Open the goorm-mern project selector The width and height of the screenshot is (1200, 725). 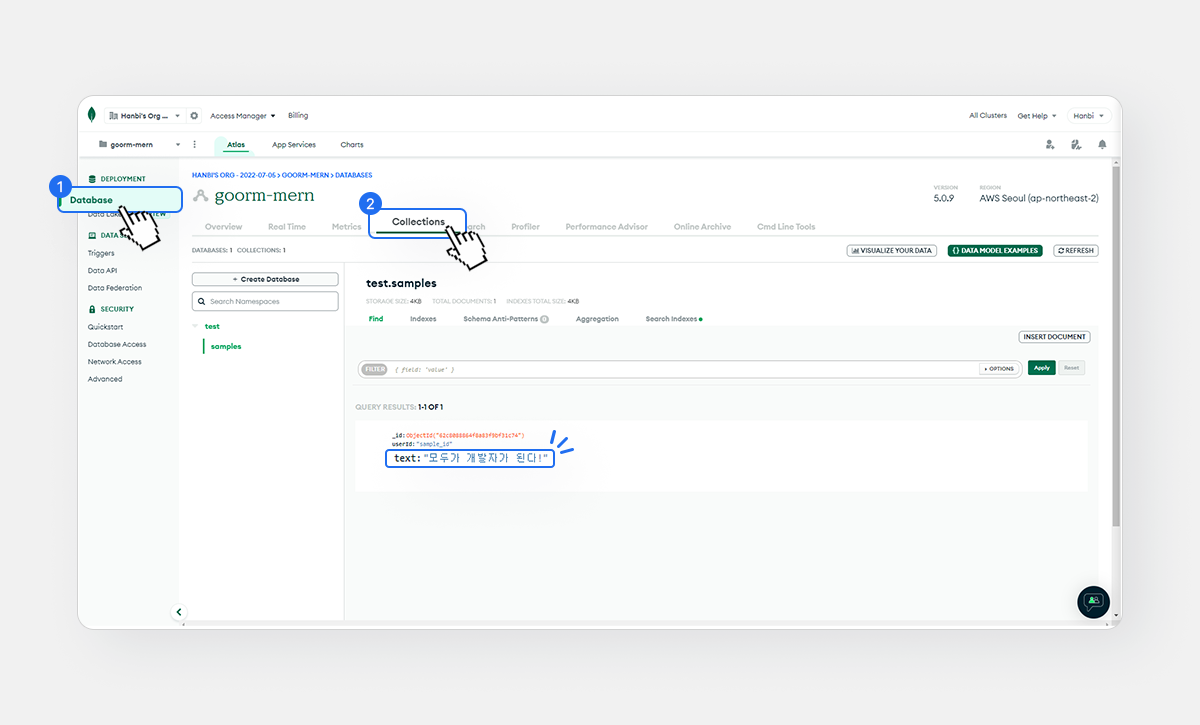[140, 144]
